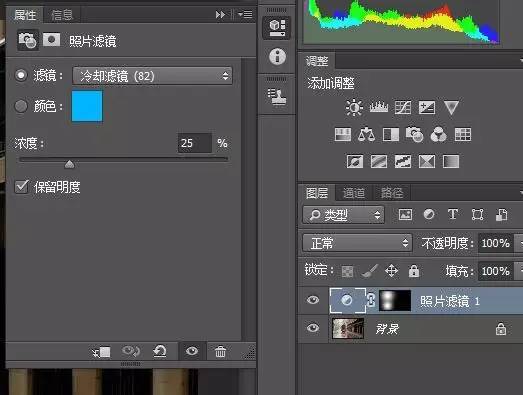523x395 pixels.
Task: Switch to the 信息 tab
Action: (x=62, y=15)
